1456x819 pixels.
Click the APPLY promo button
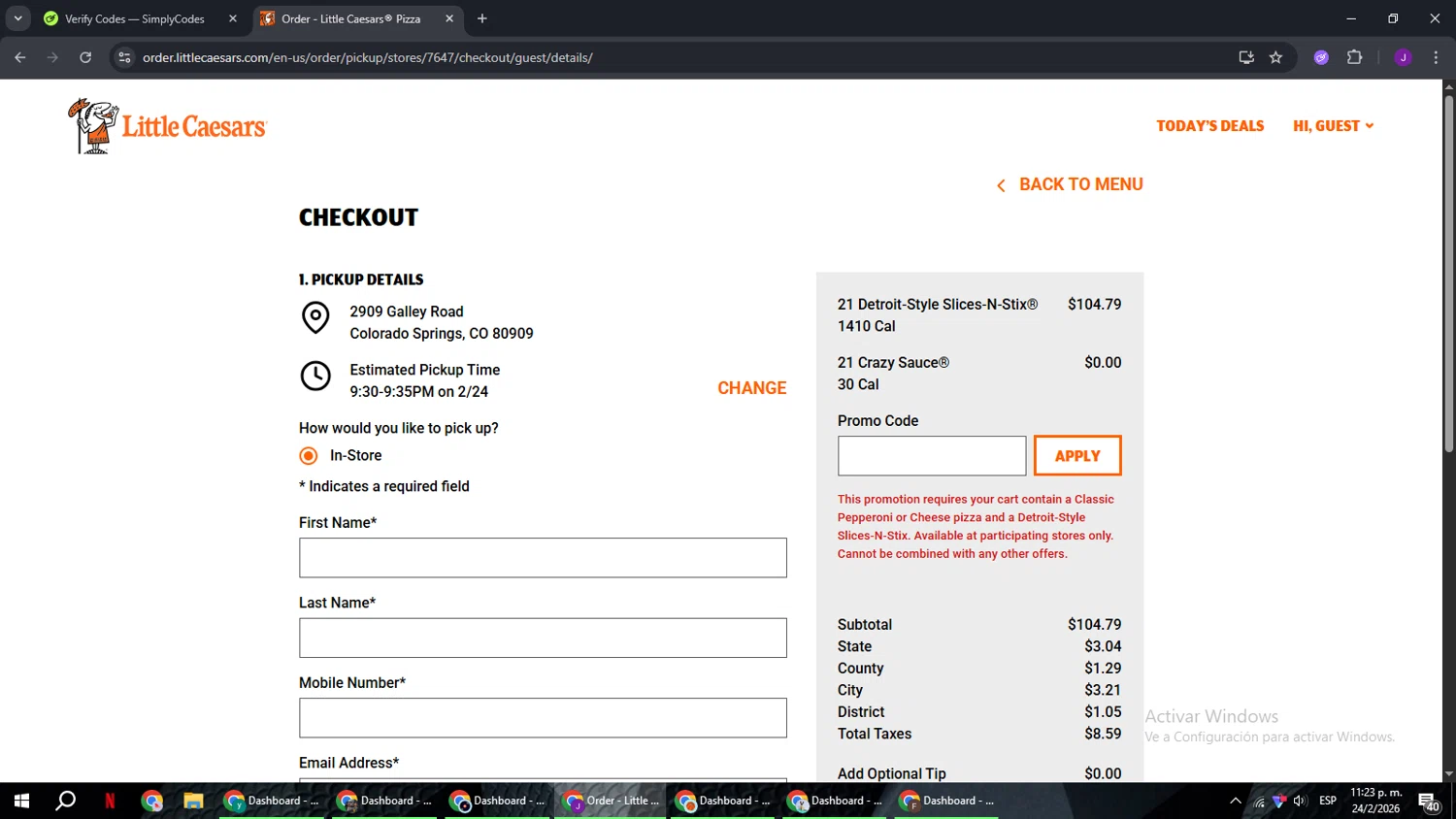pyautogui.click(x=1077, y=455)
